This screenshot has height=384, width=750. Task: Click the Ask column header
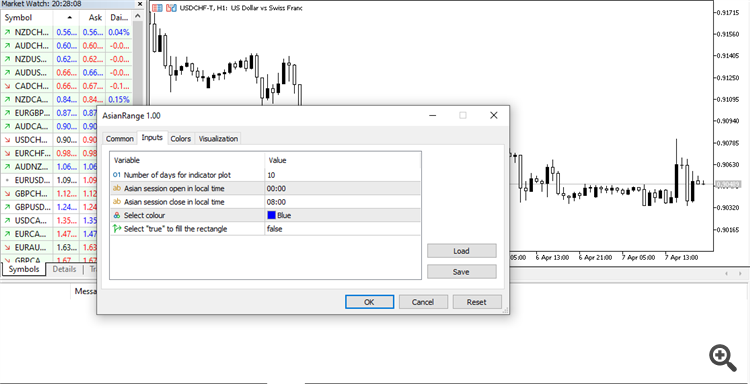tap(93, 18)
